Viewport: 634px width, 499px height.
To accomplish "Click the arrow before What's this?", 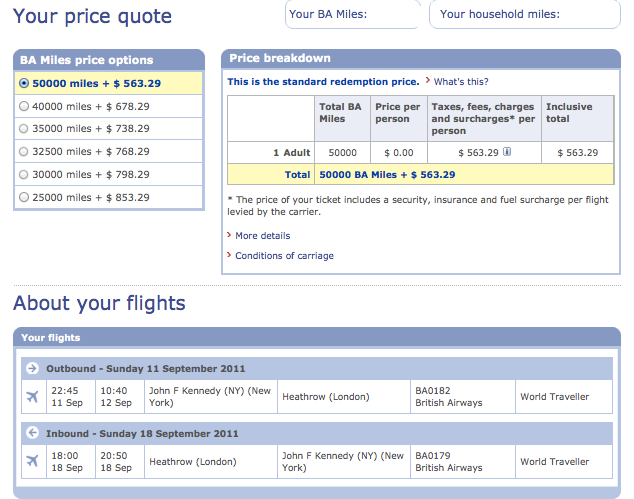I will tap(428, 81).
